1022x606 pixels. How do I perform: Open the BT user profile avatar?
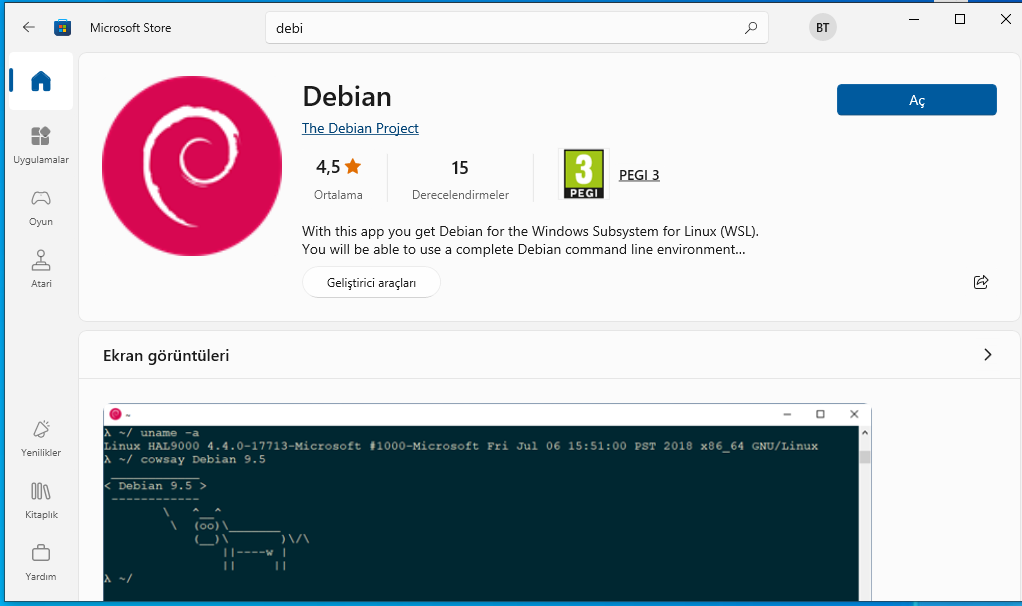[x=823, y=27]
